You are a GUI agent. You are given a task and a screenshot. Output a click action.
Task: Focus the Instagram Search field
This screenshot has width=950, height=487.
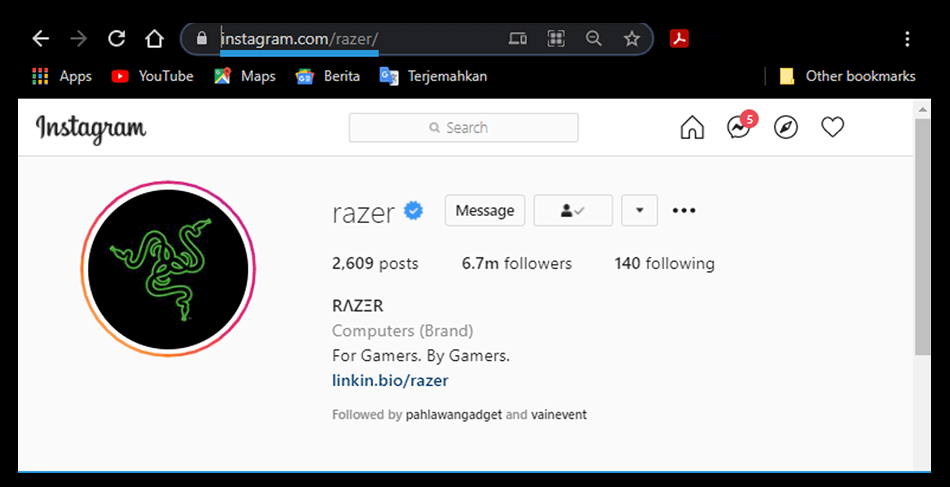[463, 128]
